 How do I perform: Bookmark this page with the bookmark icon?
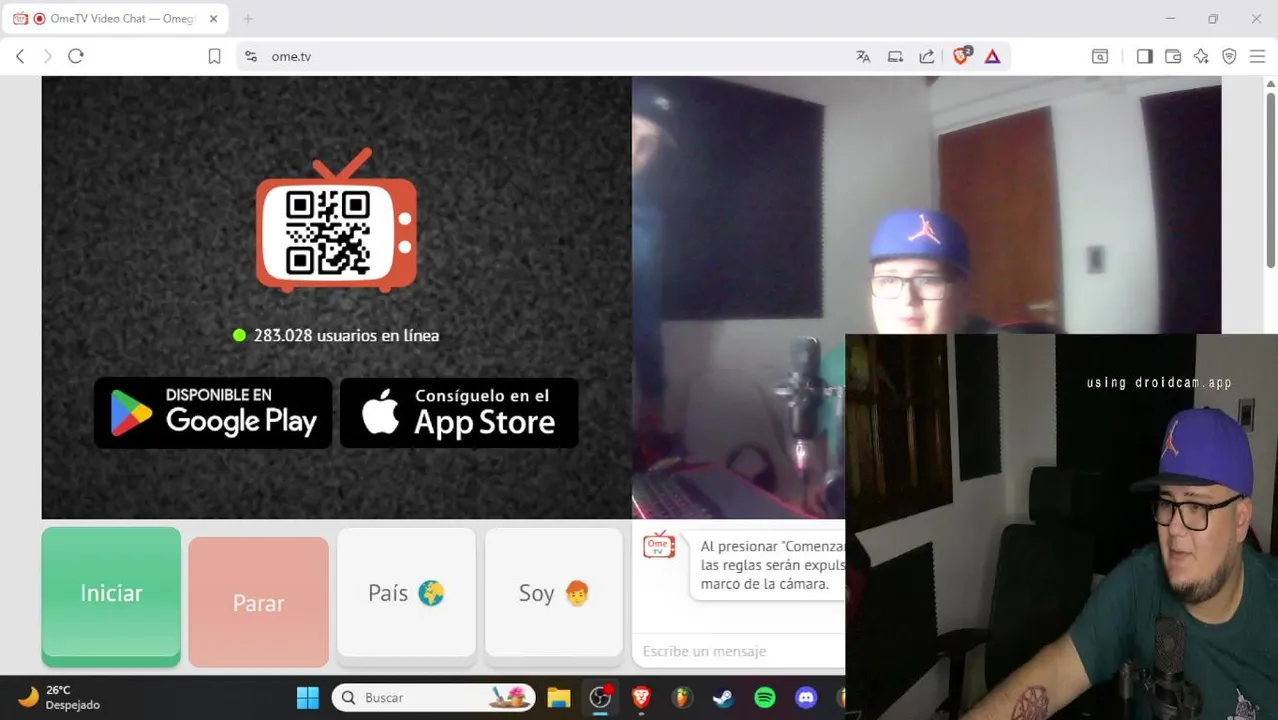tap(214, 57)
